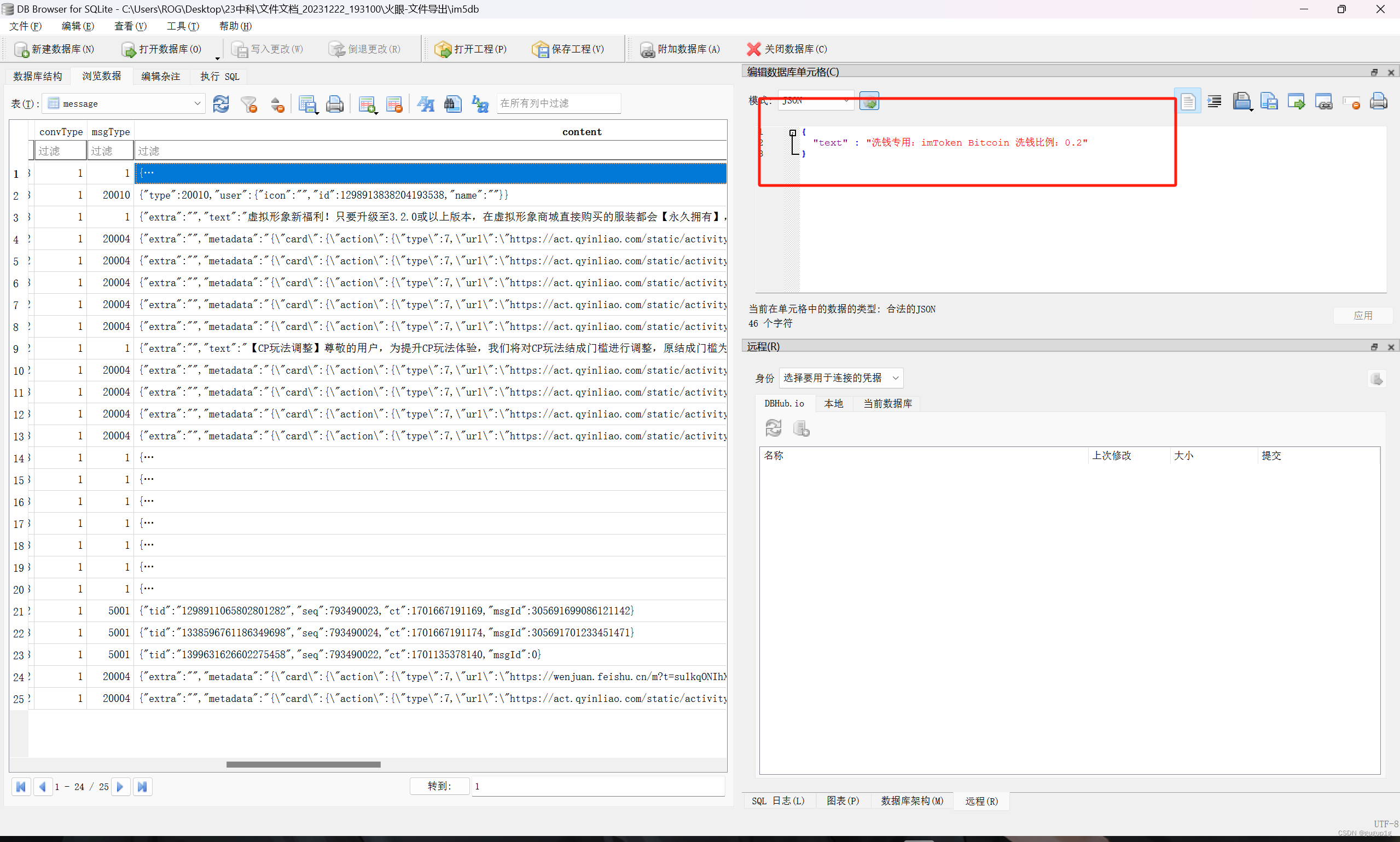Go to the previous page of records
The image size is (1400, 842).
click(43, 787)
